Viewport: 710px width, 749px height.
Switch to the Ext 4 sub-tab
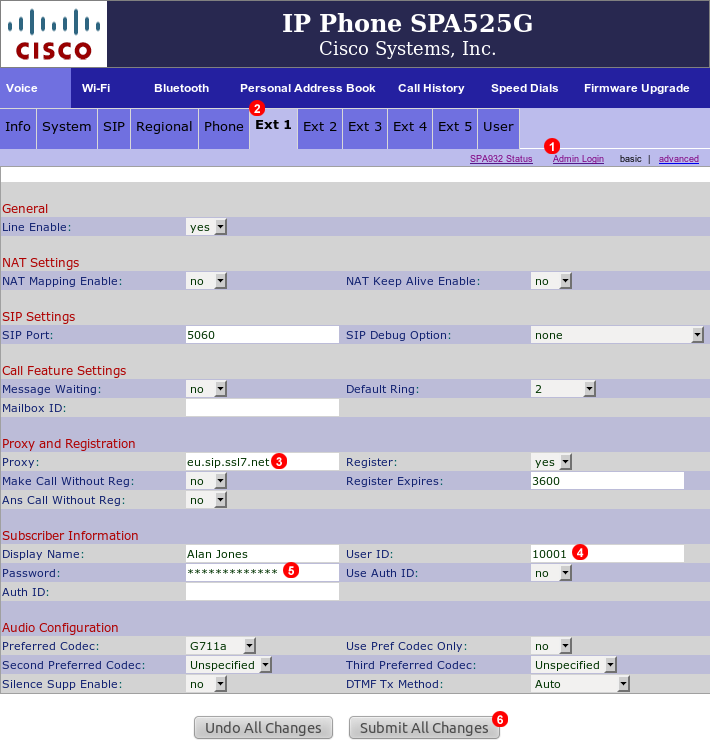(410, 128)
